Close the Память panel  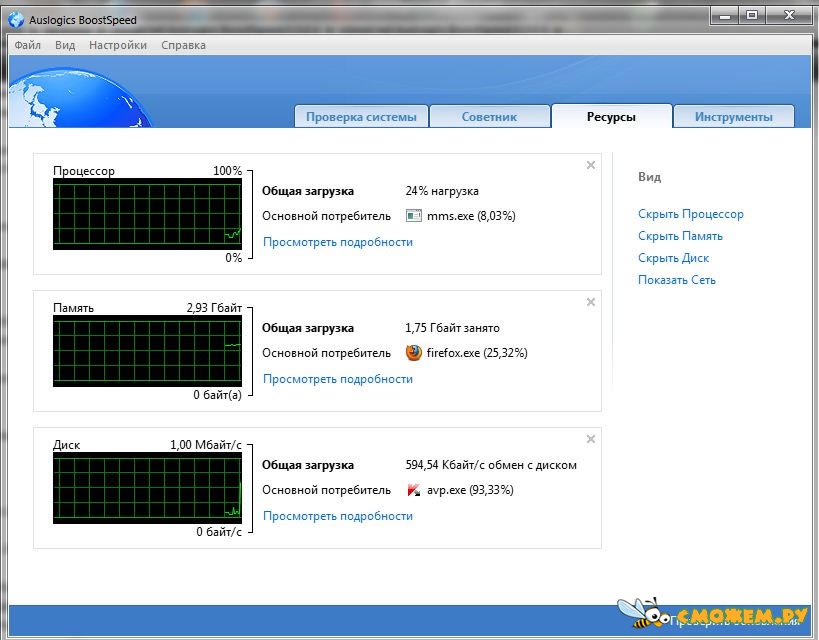click(x=591, y=302)
